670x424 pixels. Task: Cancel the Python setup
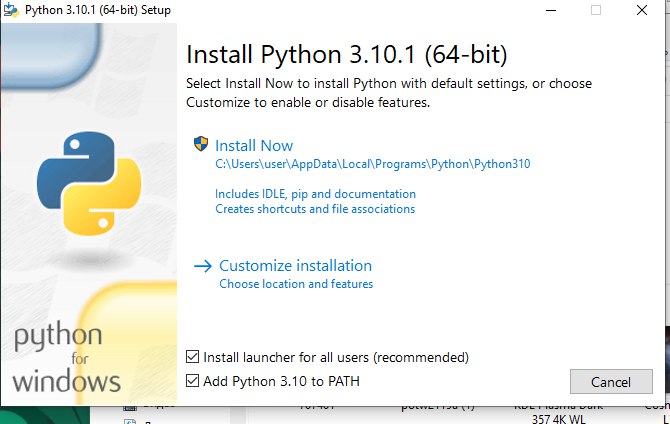[611, 382]
